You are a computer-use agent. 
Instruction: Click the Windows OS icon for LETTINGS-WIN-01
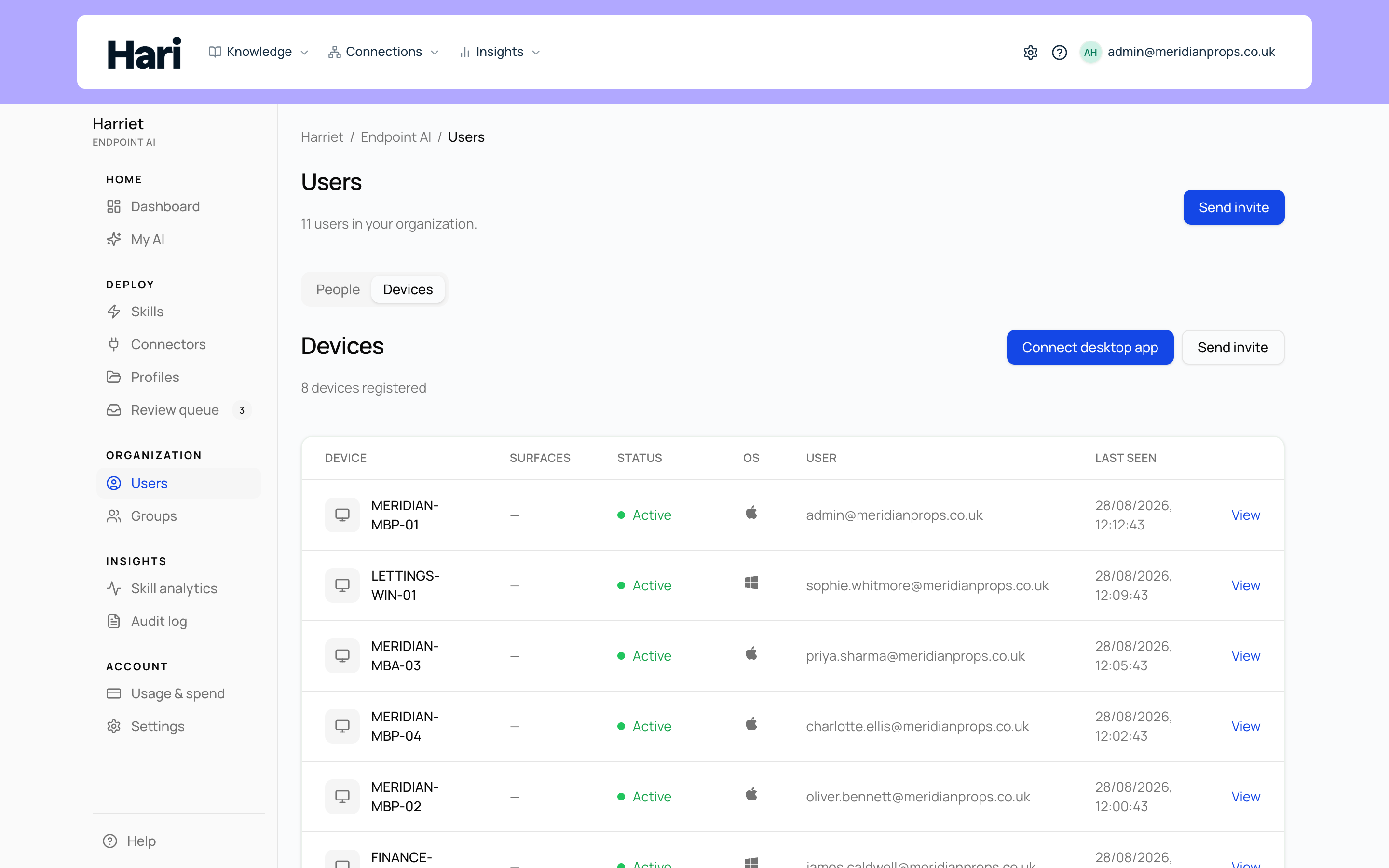751,583
